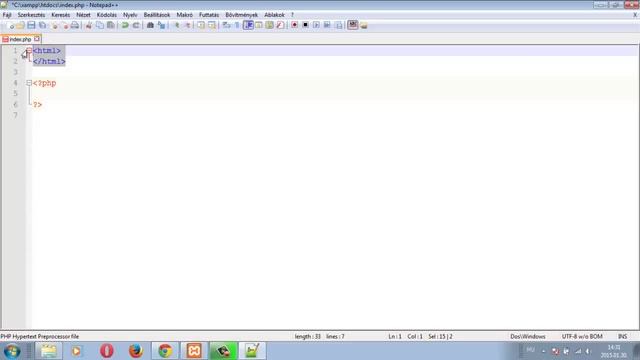Click the Open file toolbar icon
This screenshot has width=640, height=360.
[x=20, y=25]
